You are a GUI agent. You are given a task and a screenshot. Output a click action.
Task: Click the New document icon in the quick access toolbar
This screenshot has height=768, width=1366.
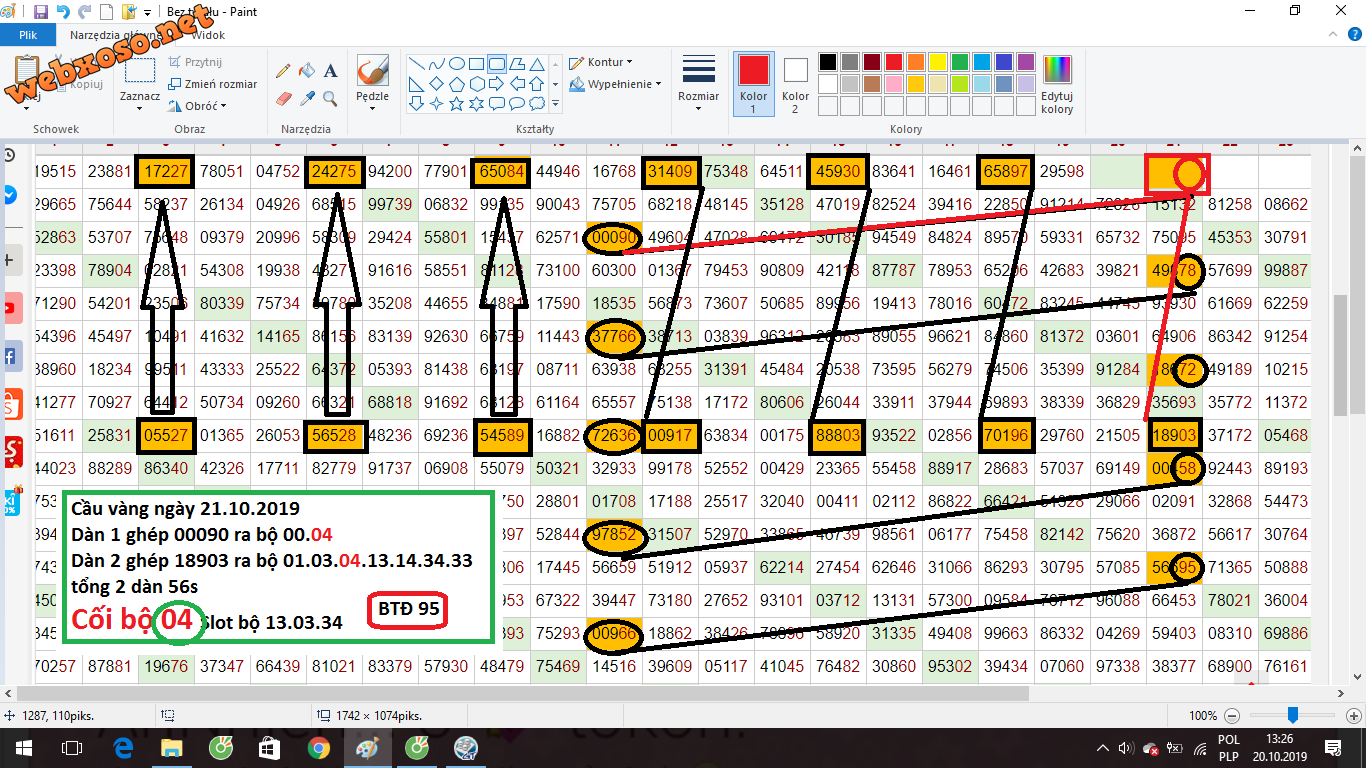(106, 12)
